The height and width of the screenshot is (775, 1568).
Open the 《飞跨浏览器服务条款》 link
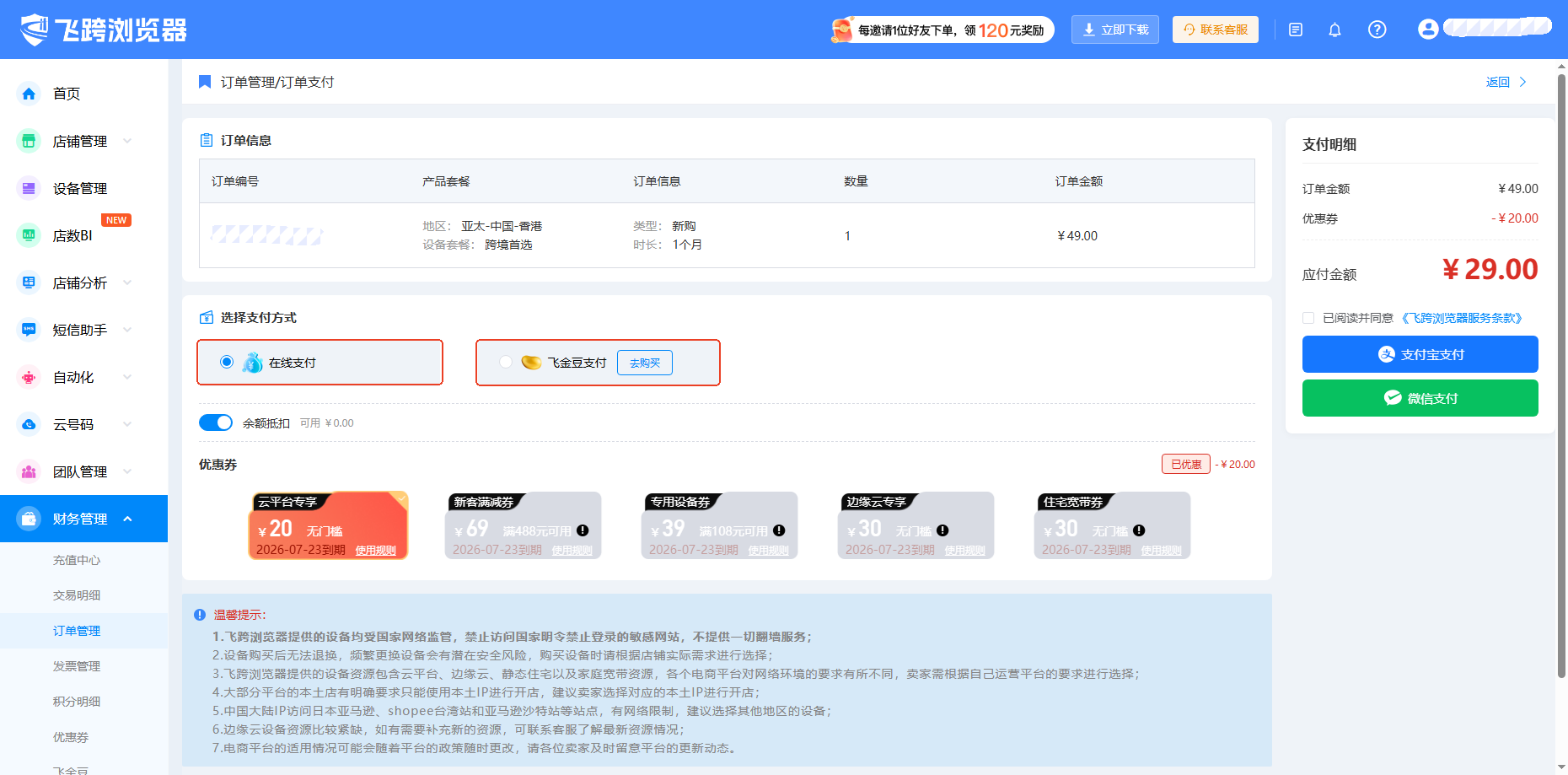(1462, 318)
